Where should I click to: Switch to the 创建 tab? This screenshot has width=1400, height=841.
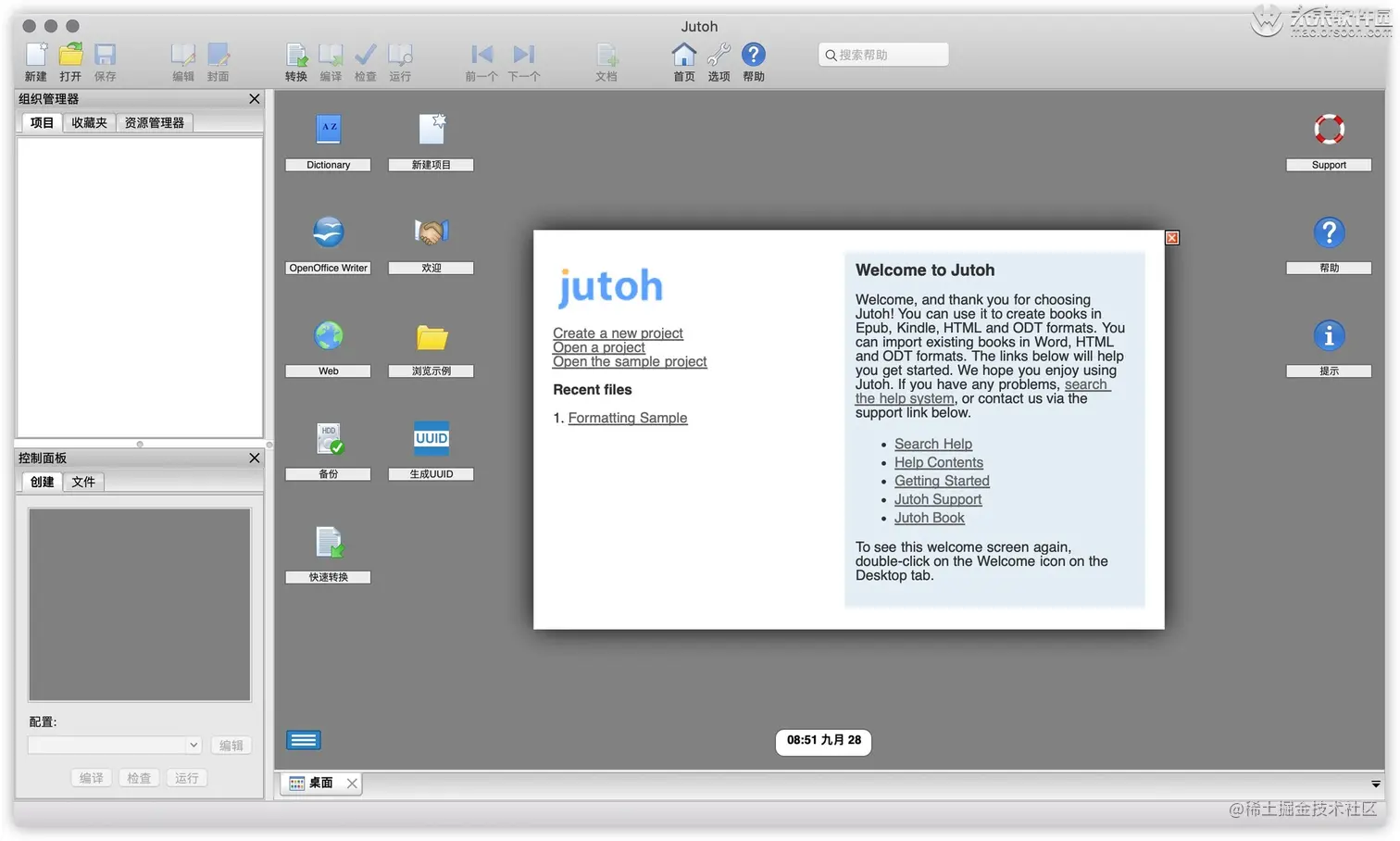pos(42,482)
